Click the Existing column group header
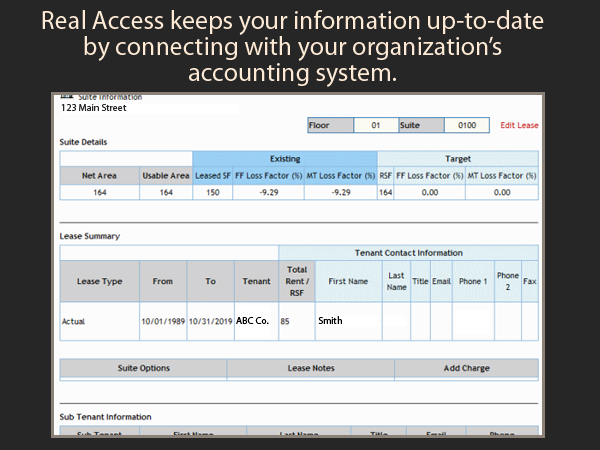The image size is (600, 450). point(285,158)
